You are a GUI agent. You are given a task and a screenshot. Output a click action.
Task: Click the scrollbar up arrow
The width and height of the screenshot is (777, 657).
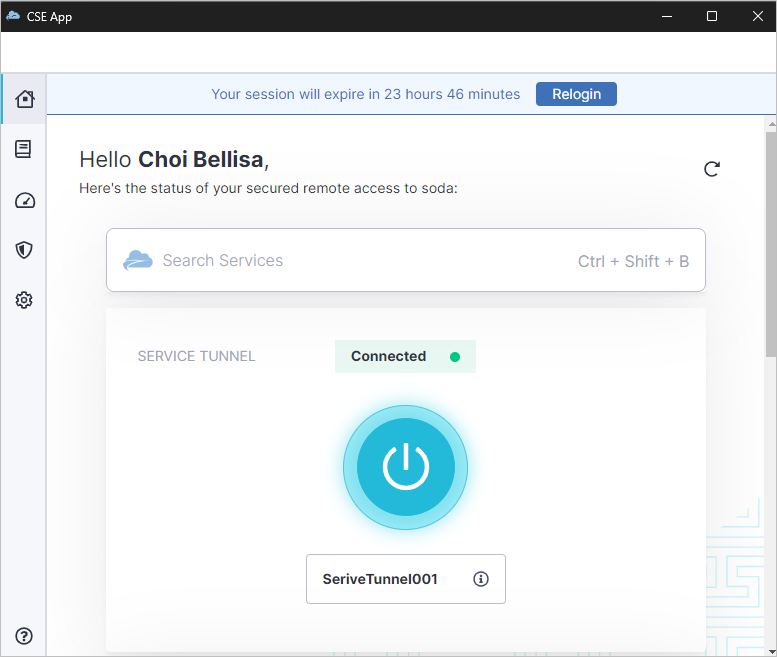pos(770,123)
